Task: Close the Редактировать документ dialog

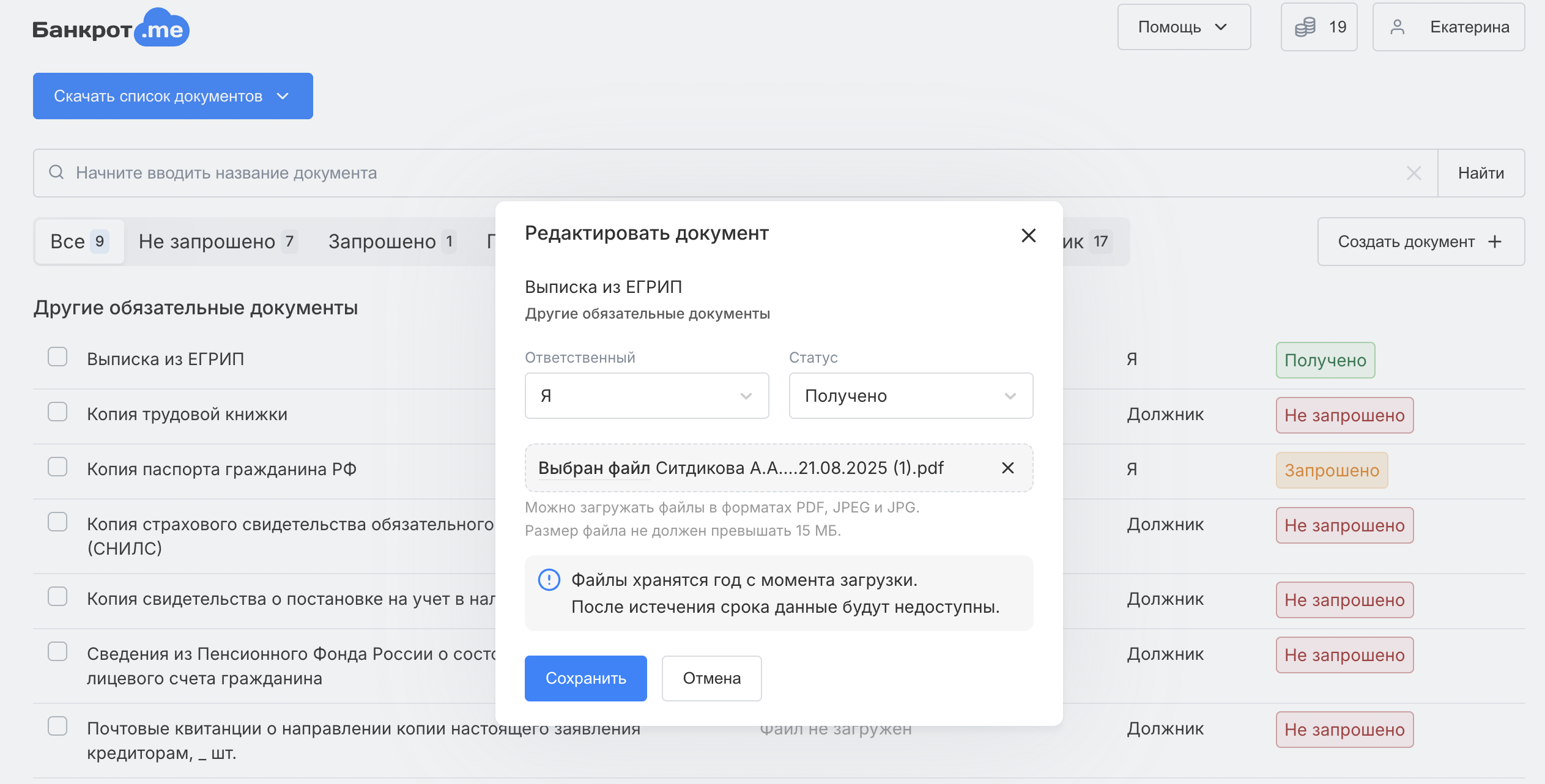Action: point(1028,235)
